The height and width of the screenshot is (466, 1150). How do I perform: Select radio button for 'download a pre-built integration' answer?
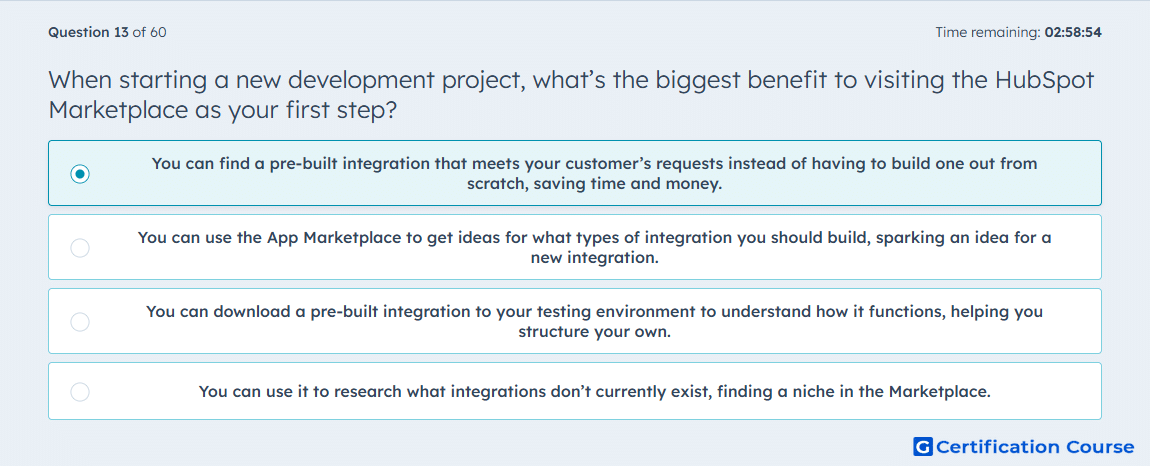(x=80, y=322)
